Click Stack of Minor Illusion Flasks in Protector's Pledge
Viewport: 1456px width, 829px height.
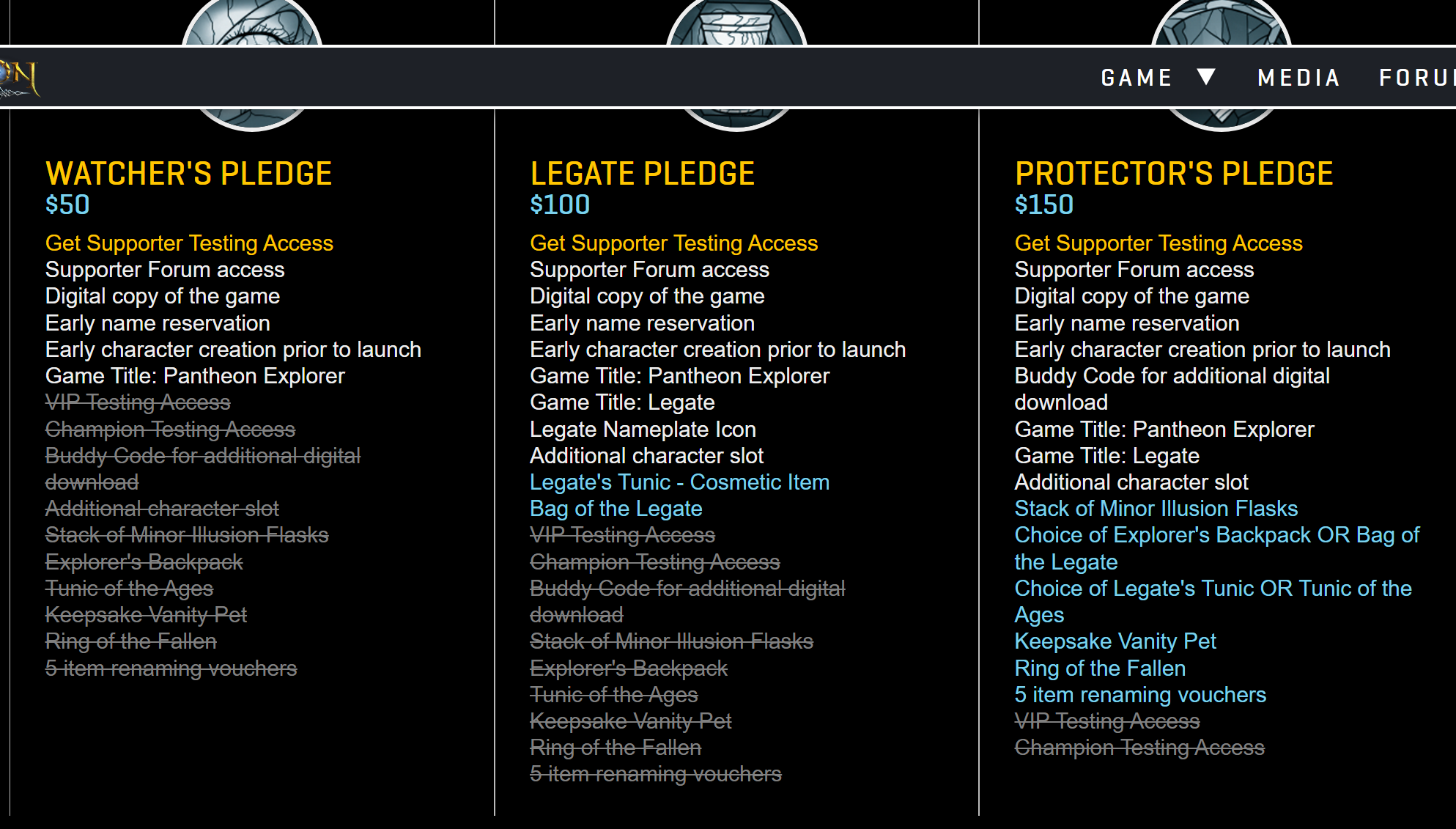tap(1156, 509)
